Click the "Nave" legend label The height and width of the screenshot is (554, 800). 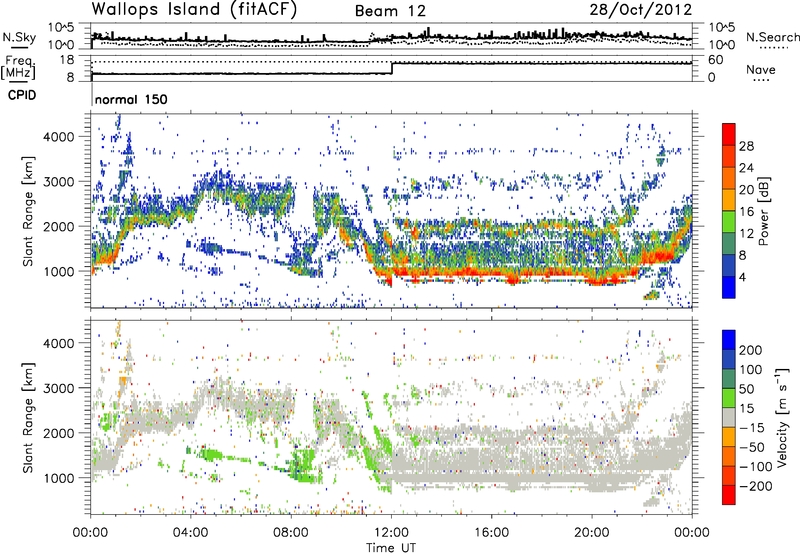(x=761, y=69)
